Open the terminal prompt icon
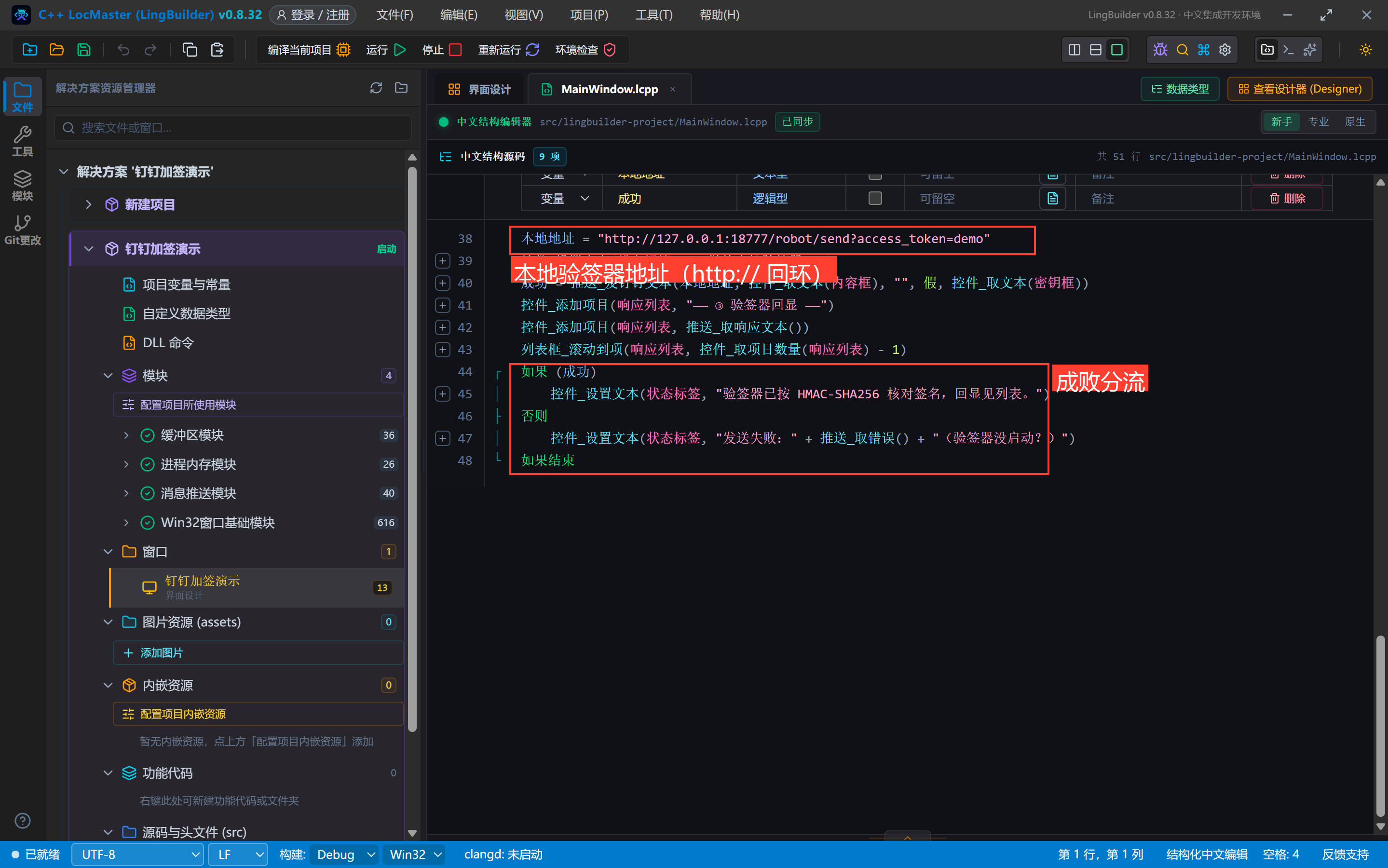This screenshot has width=1388, height=868. (x=1288, y=50)
